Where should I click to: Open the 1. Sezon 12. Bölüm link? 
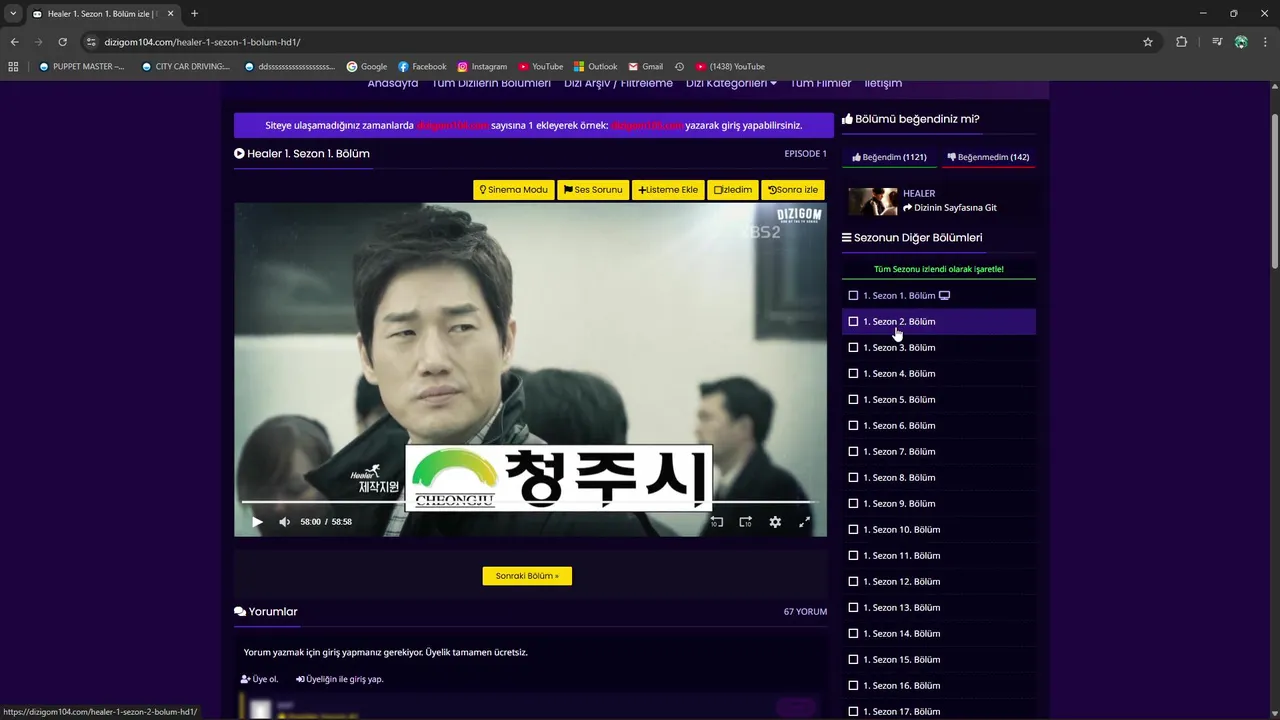click(901, 582)
